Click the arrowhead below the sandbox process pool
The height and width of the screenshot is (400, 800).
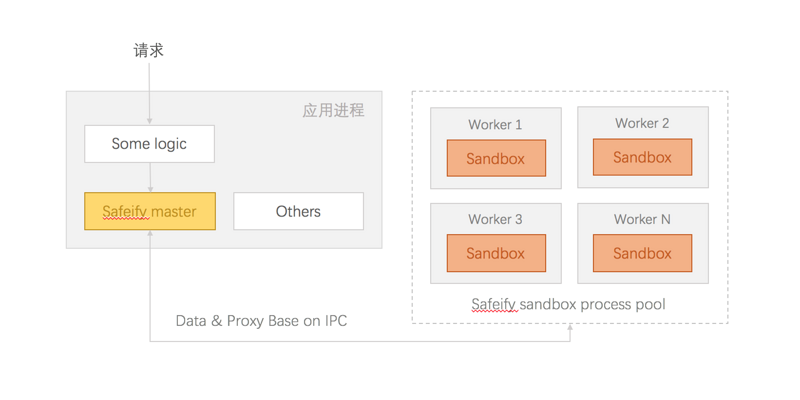570,328
